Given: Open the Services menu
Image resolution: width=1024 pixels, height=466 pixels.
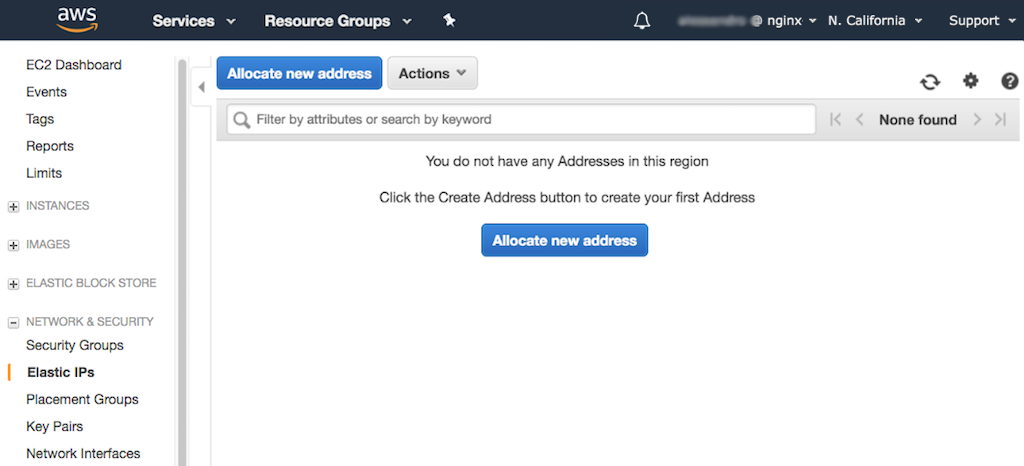Looking at the screenshot, I should point(194,21).
